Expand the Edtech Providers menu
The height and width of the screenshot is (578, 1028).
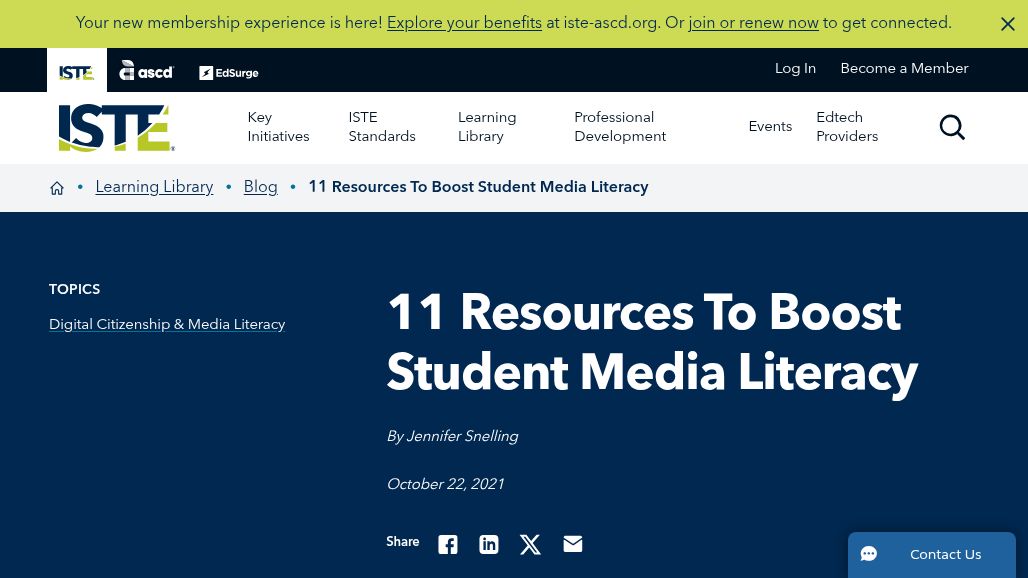point(847,127)
